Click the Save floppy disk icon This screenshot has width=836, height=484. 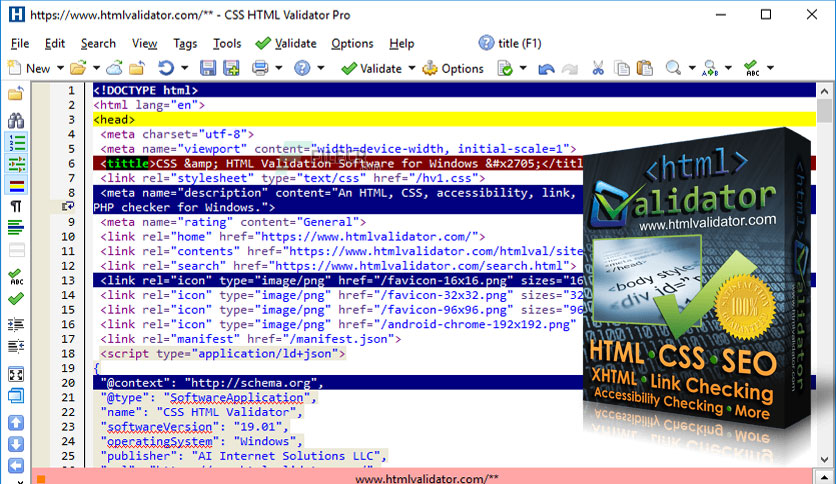pos(207,68)
